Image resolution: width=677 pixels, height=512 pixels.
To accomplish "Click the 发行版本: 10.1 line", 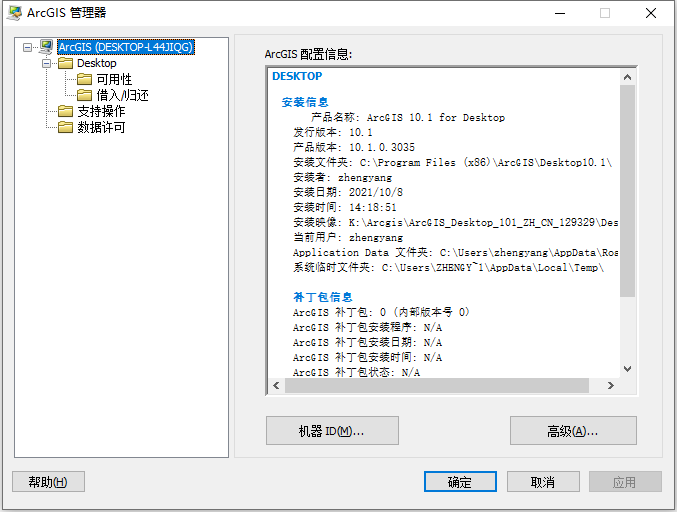I will [x=332, y=133].
